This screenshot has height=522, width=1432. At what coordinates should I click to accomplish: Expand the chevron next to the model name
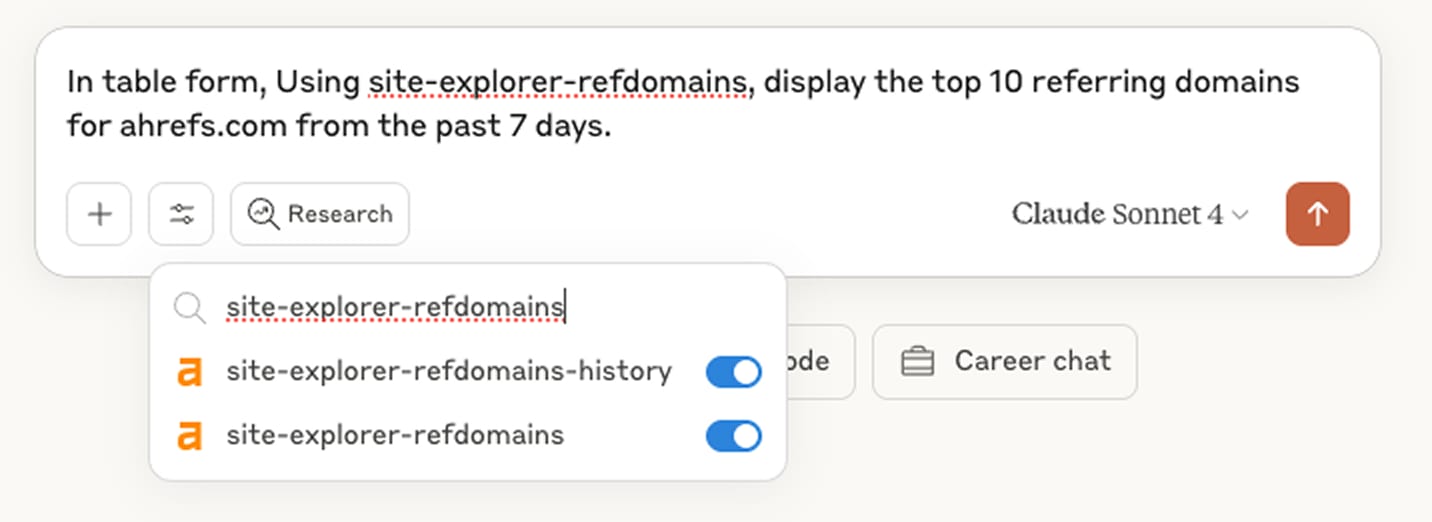(1240, 215)
